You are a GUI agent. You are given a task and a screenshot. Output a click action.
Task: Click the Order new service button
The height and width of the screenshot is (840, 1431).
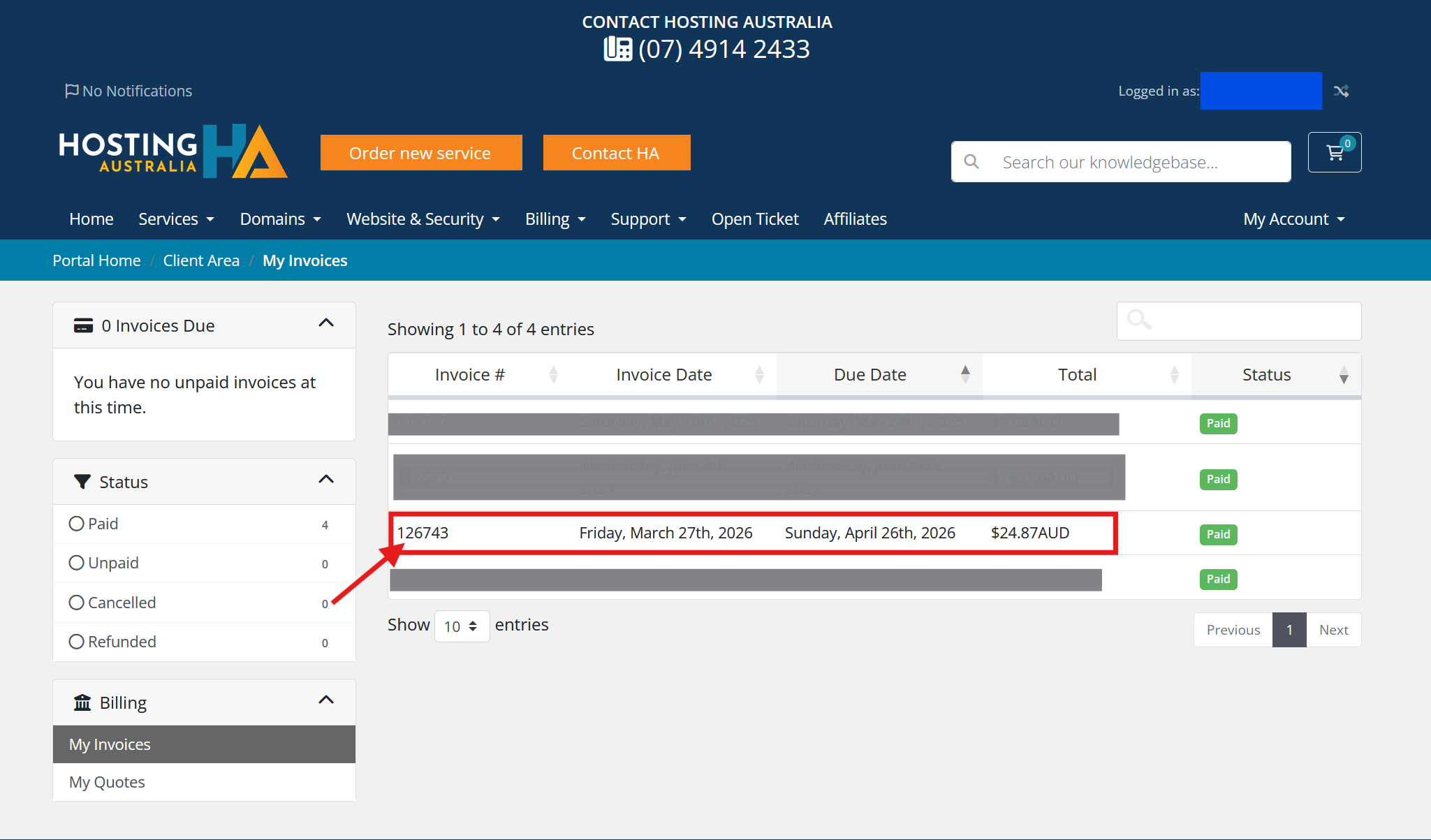tap(421, 152)
